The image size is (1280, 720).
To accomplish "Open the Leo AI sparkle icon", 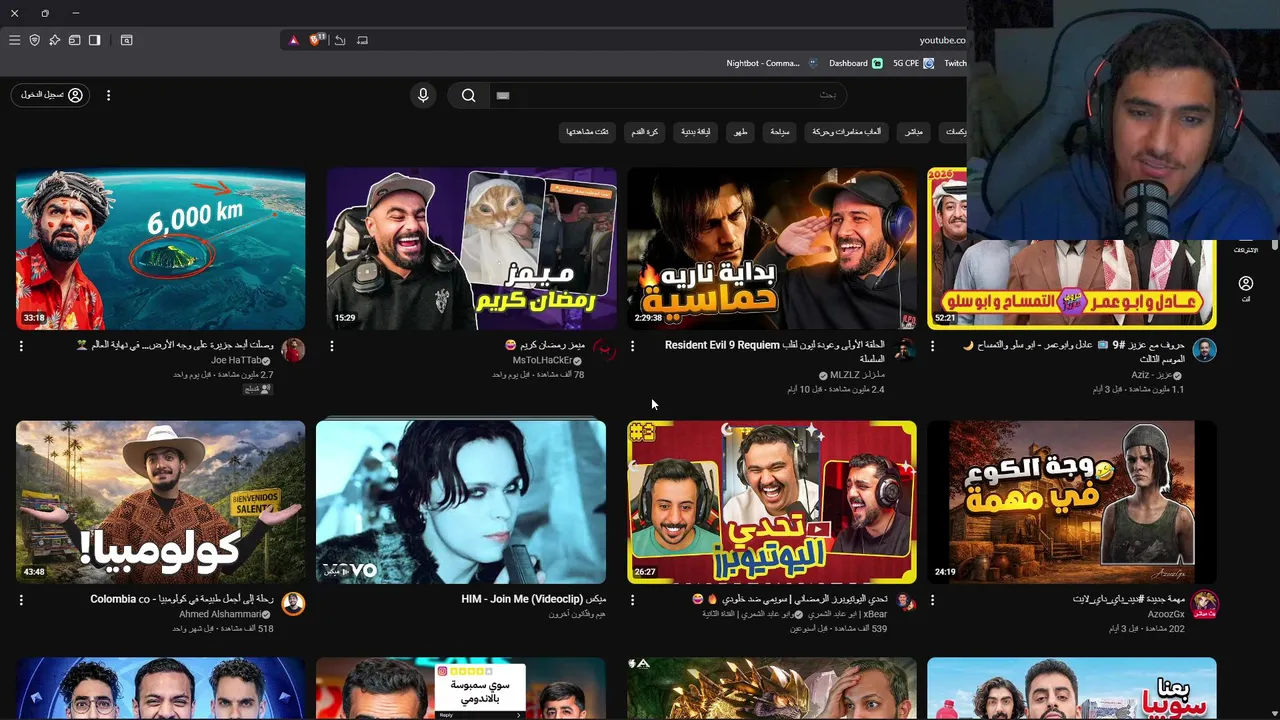I will click(x=54, y=40).
